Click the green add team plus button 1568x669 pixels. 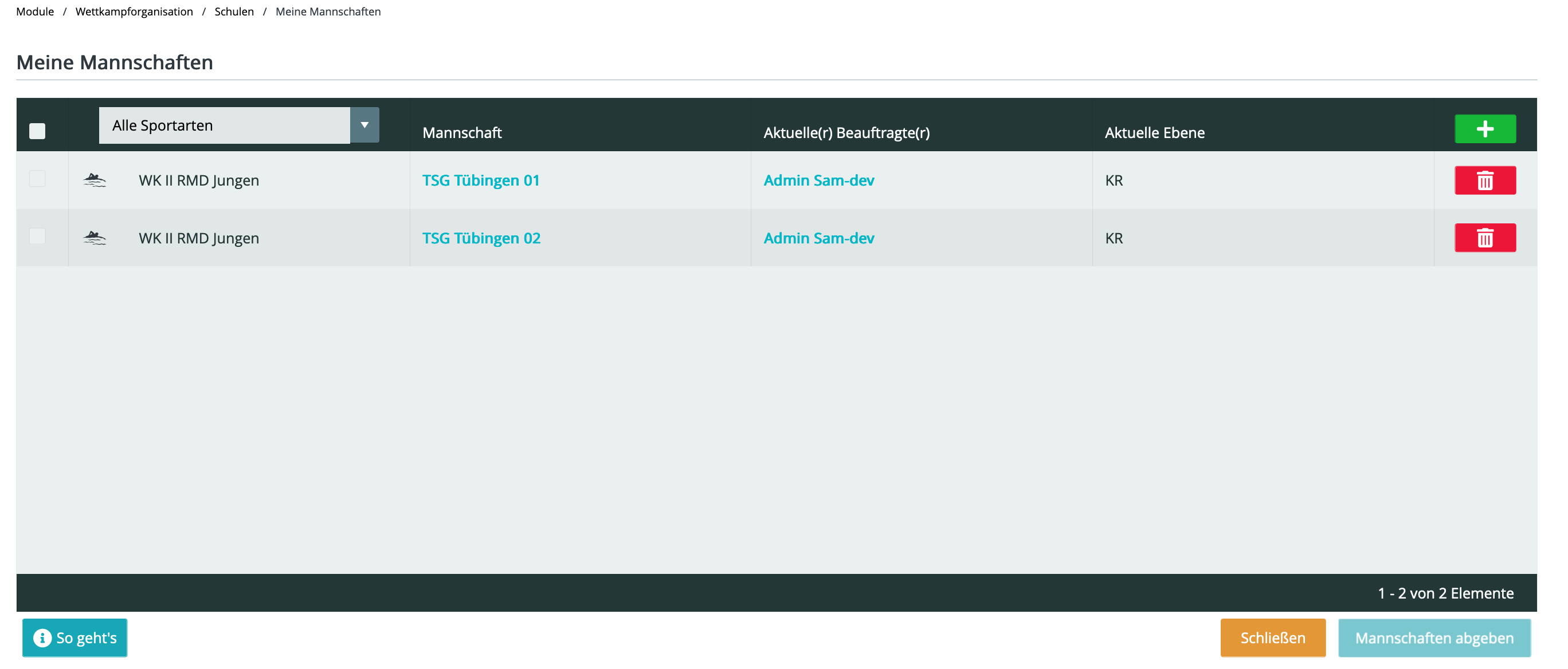(1484, 129)
